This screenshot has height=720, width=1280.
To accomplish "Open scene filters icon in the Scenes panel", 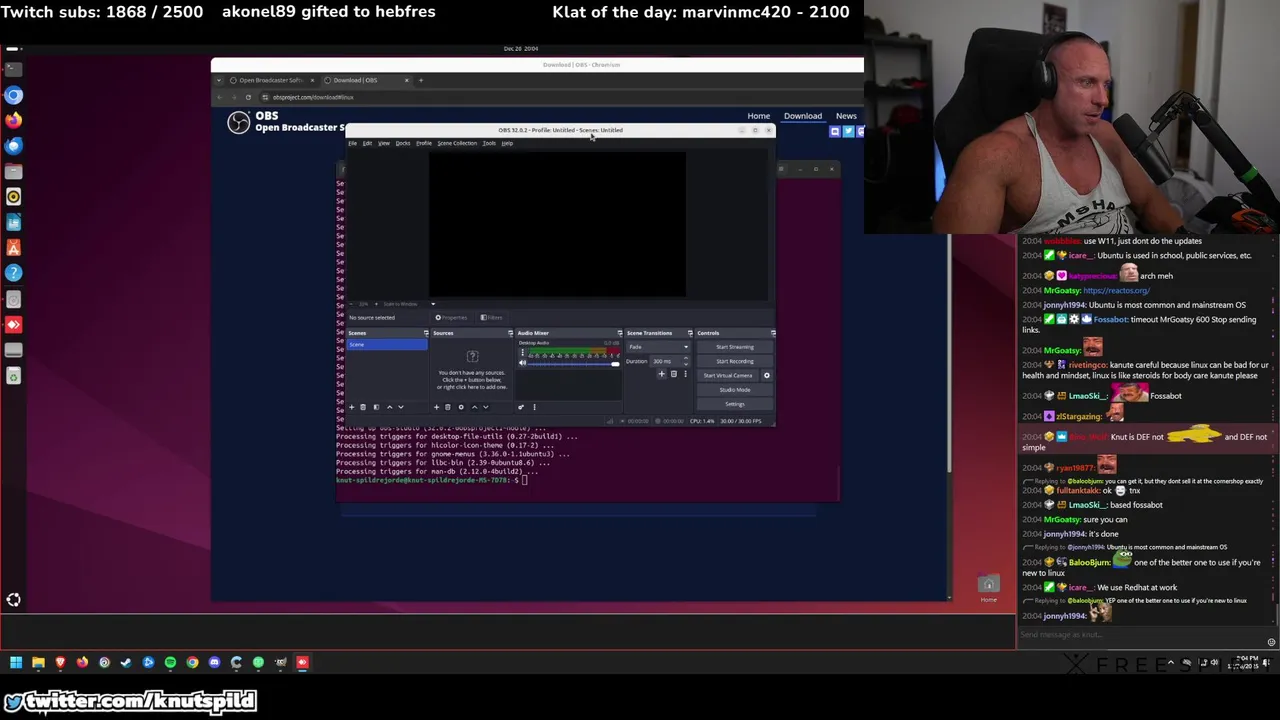I will coord(376,407).
